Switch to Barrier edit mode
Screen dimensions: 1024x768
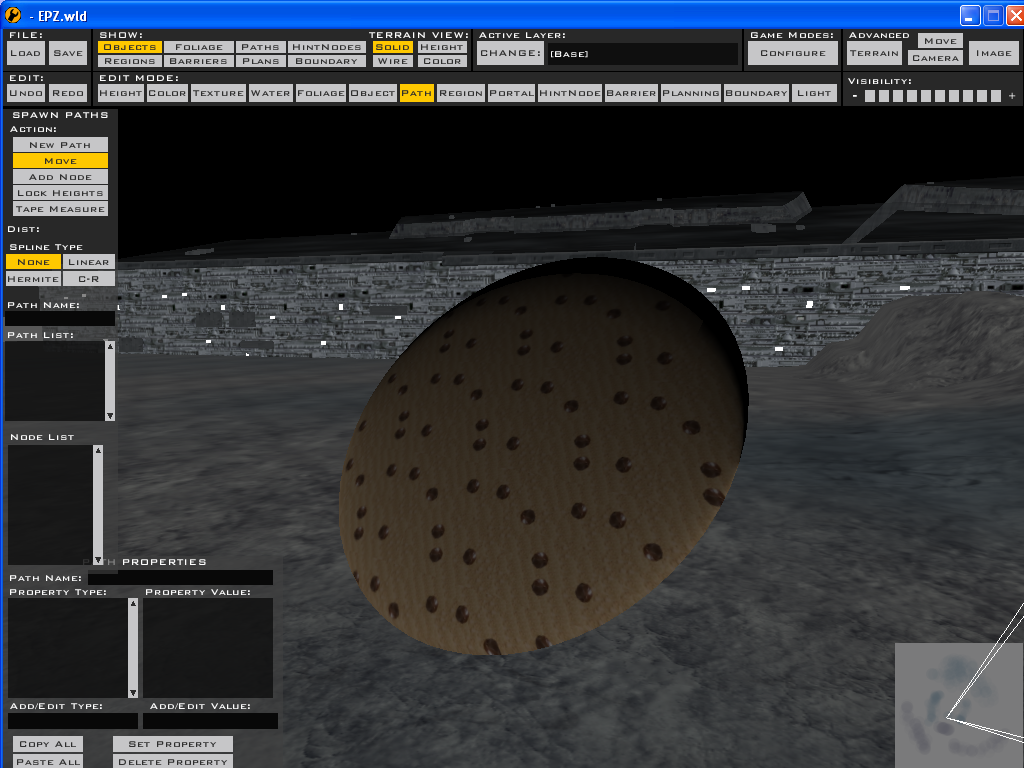point(632,93)
